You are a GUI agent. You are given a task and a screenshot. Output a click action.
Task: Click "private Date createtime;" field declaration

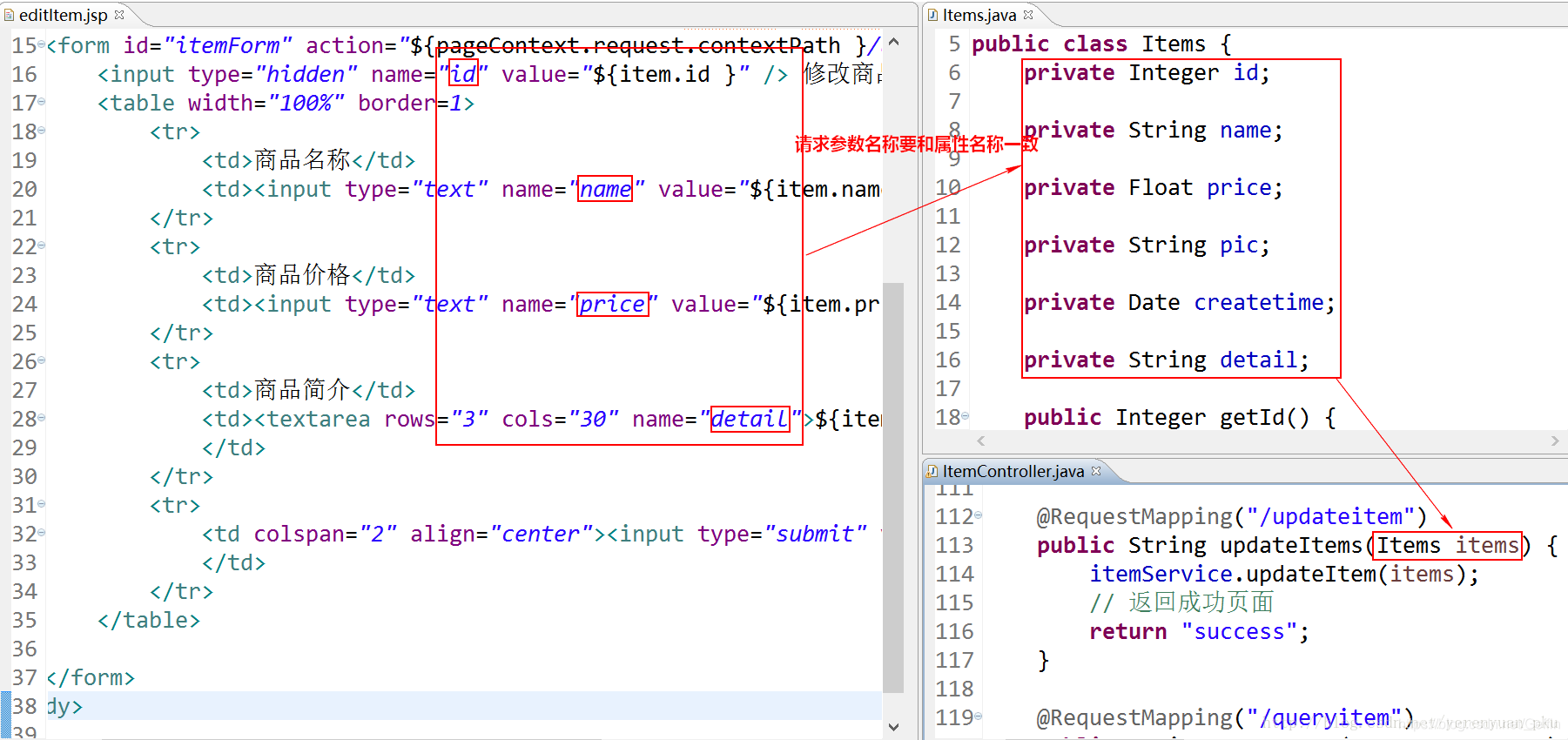tap(1180, 302)
